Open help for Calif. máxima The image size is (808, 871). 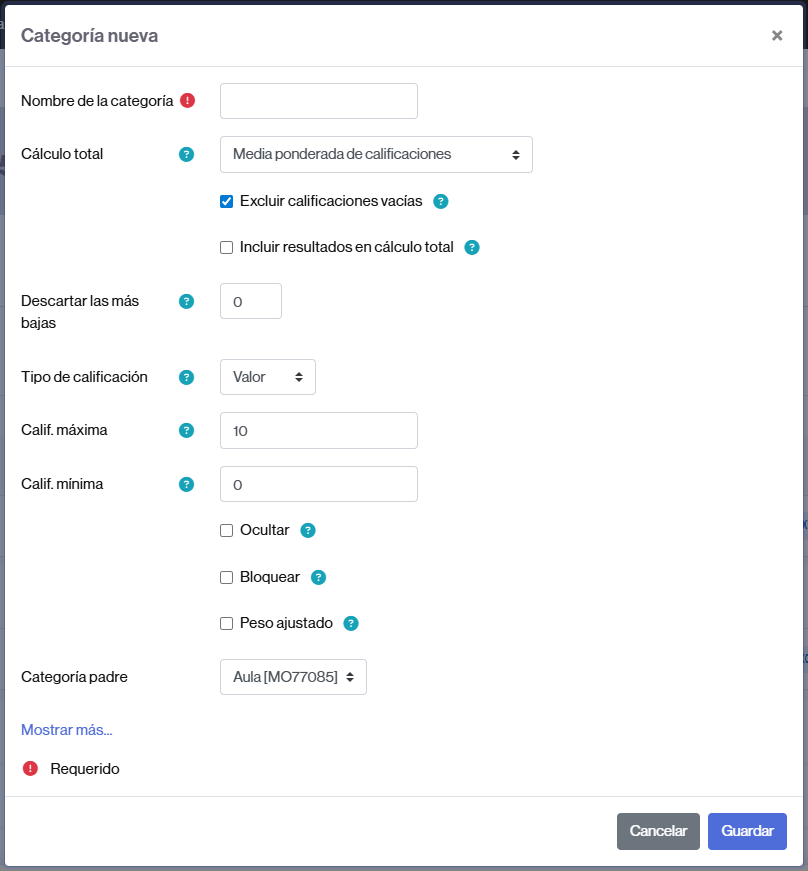click(x=186, y=431)
